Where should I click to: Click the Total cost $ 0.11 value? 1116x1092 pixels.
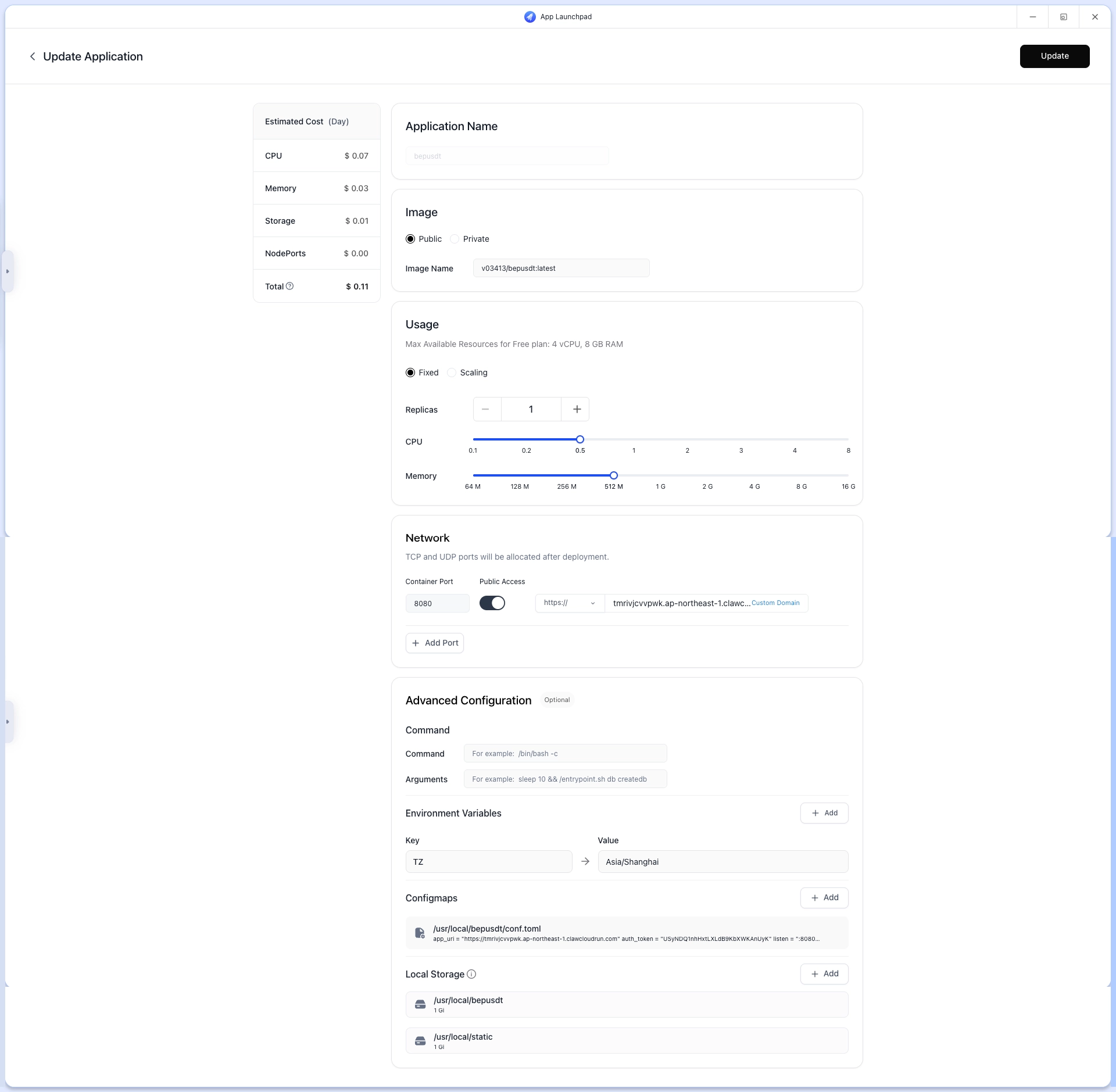click(x=357, y=287)
